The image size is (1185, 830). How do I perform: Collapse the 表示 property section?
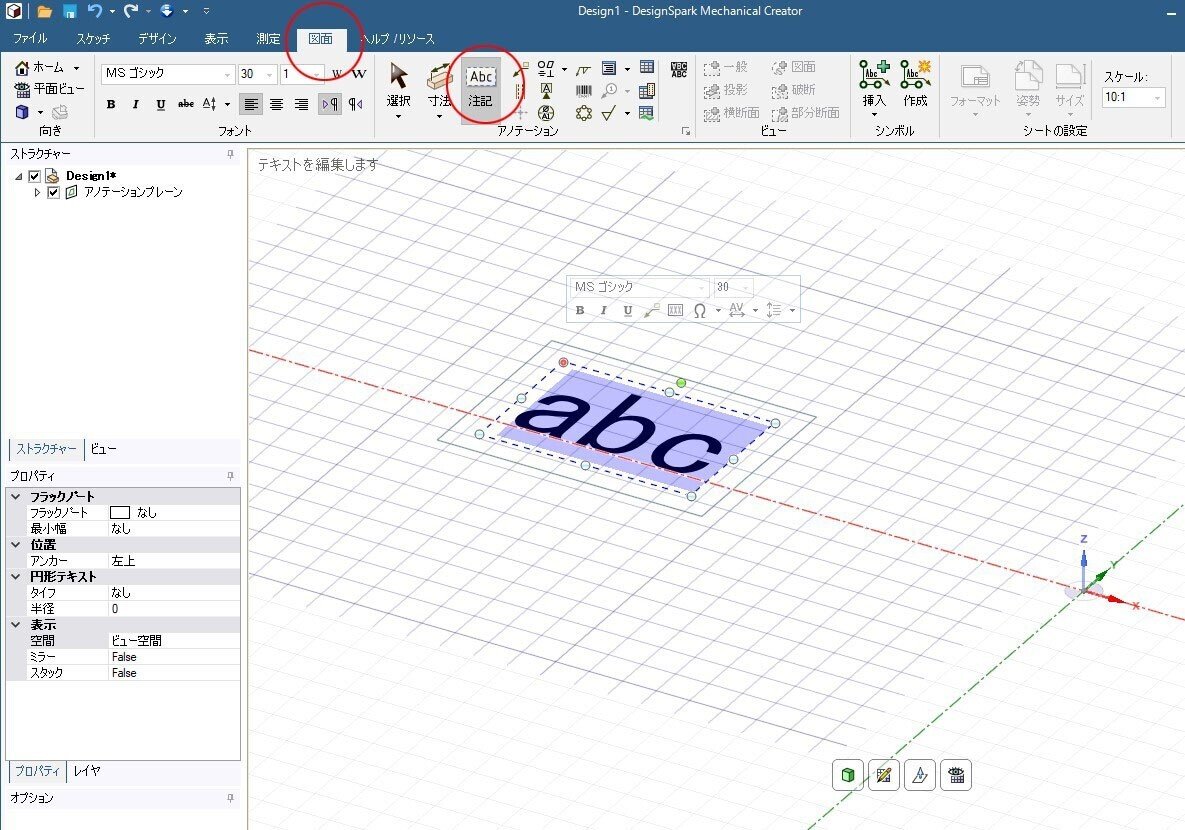[x=16, y=624]
